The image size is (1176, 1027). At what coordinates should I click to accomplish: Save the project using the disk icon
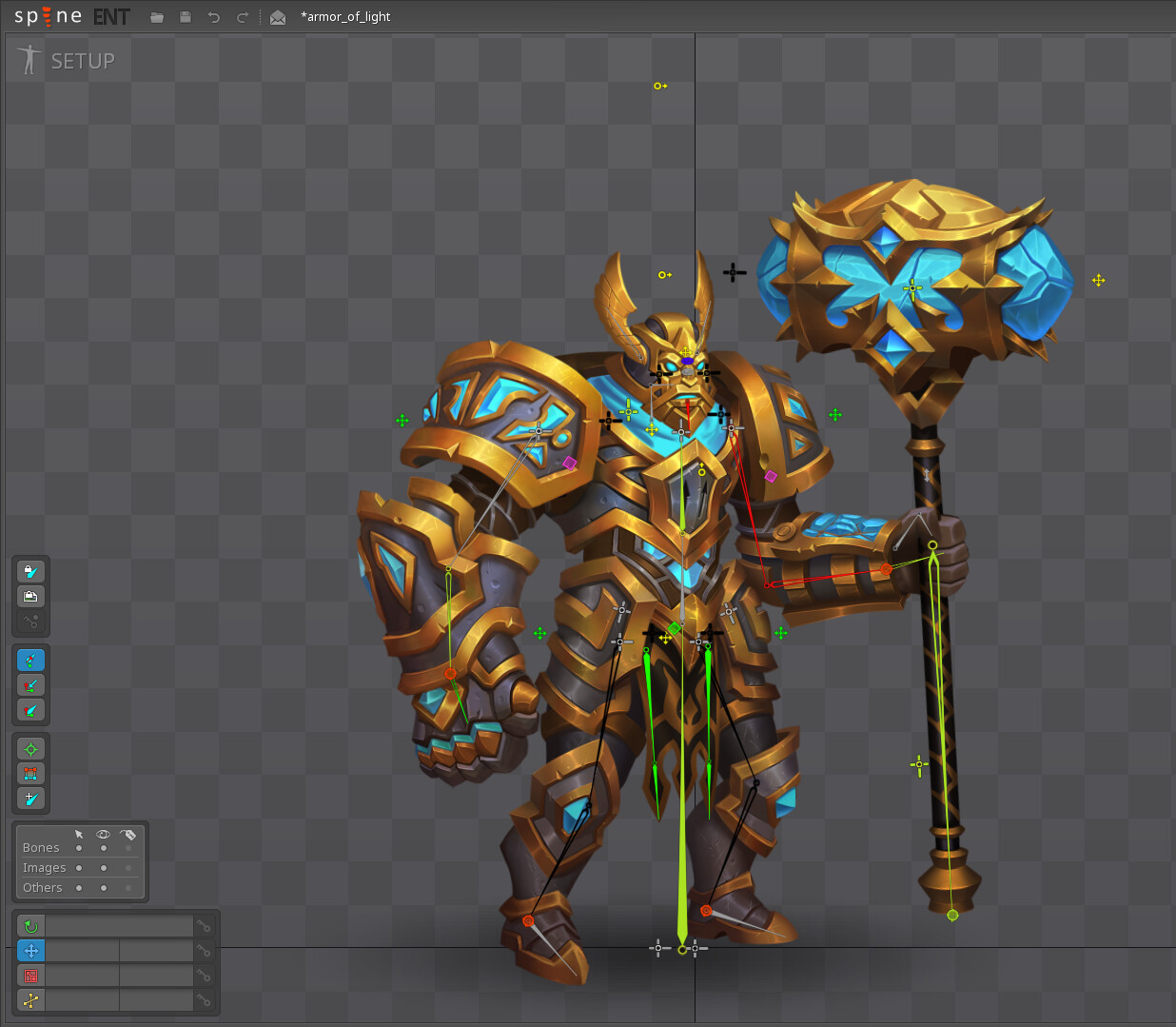[185, 16]
